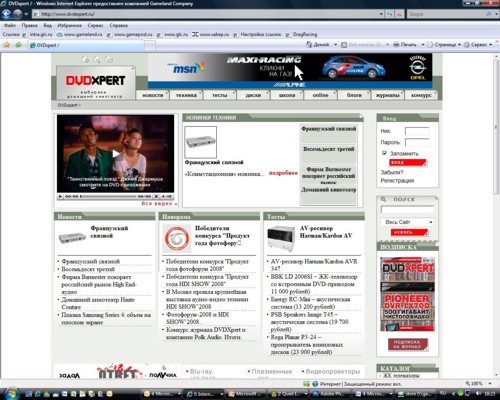Open the техника site tab
This screenshot has height=400, width=500.
pos(186,95)
